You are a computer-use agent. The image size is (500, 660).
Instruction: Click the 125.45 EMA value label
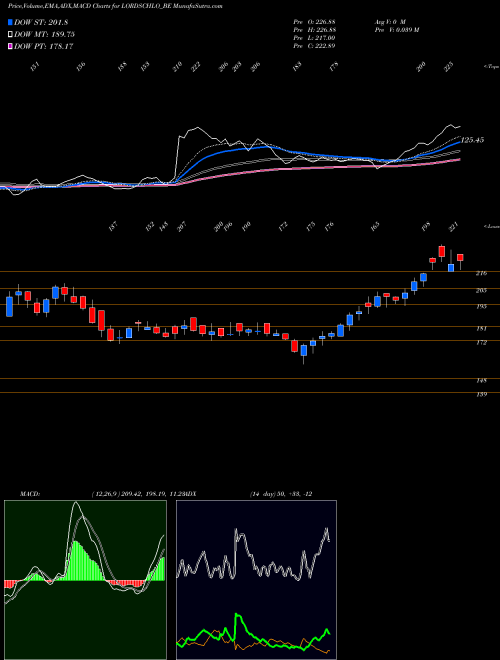pos(472,140)
